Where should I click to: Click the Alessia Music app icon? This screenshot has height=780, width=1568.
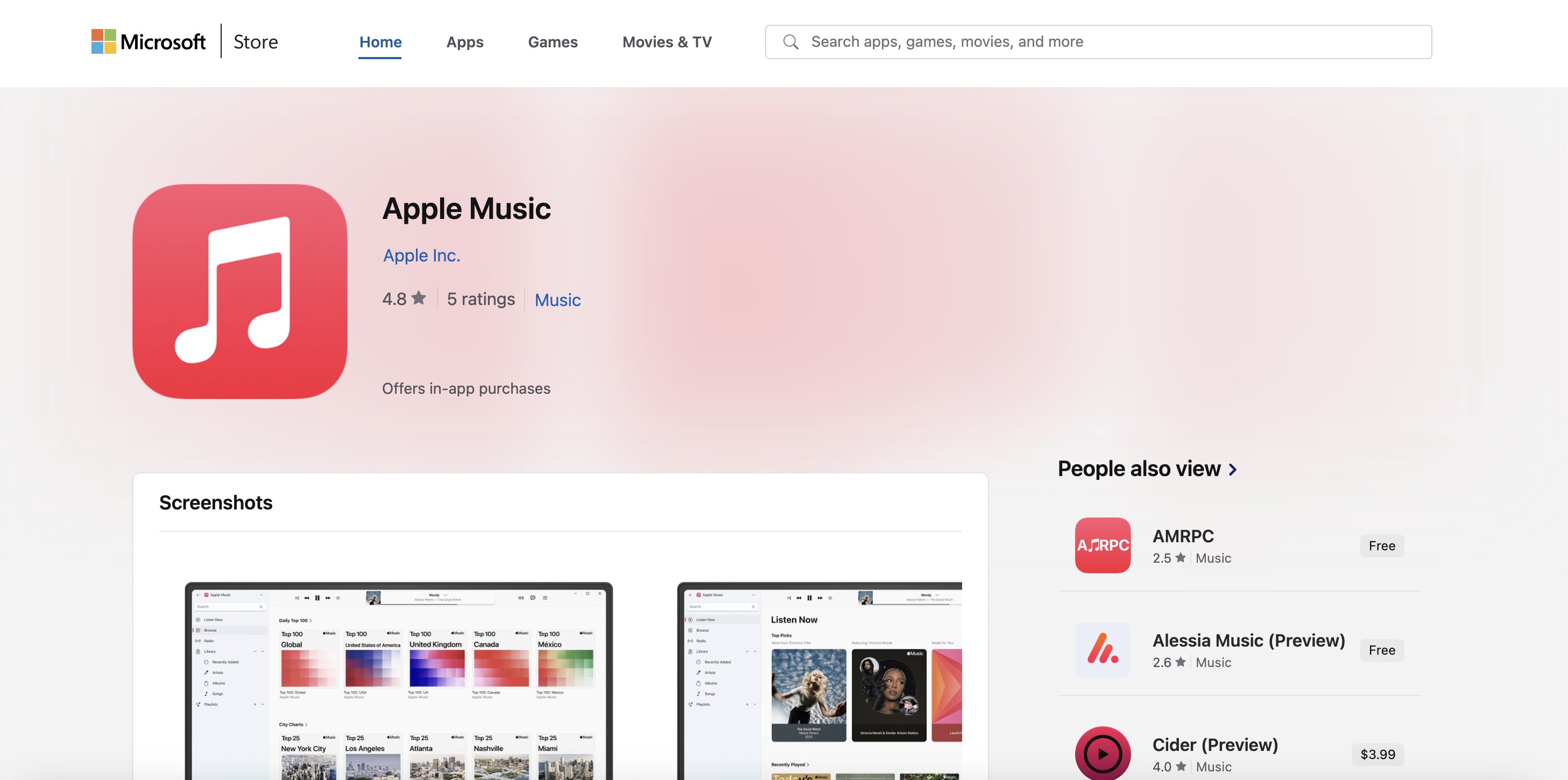(x=1103, y=650)
